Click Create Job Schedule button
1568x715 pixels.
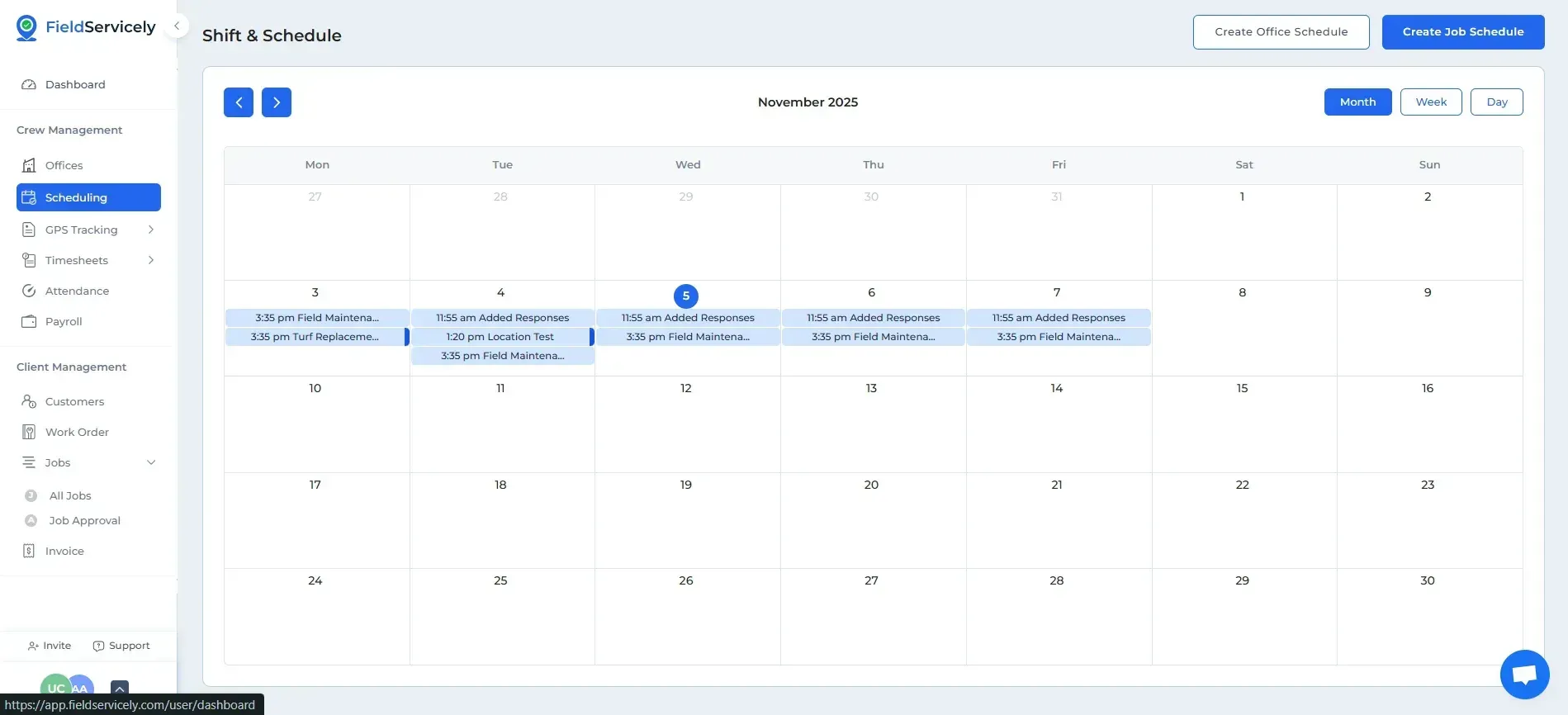tap(1462, 32)
